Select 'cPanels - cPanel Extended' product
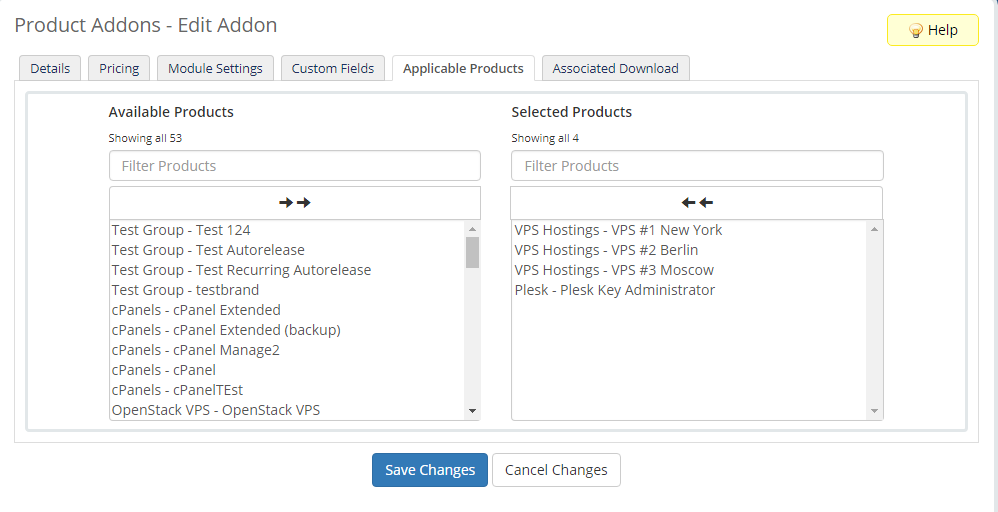The width and height of the screenshot is (998, 512). pos(288,310)
